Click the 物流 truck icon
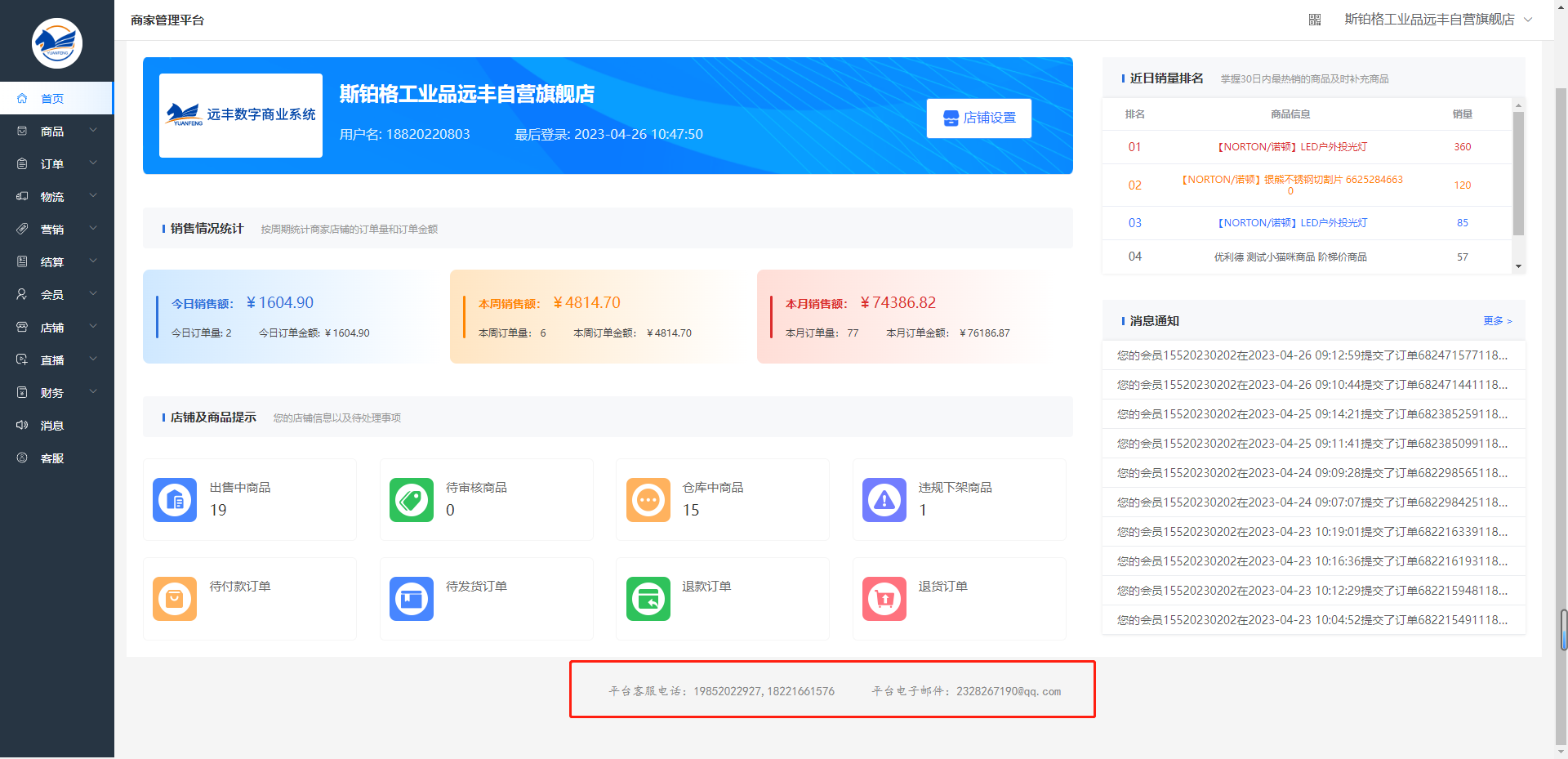 (x=22, y=196)
